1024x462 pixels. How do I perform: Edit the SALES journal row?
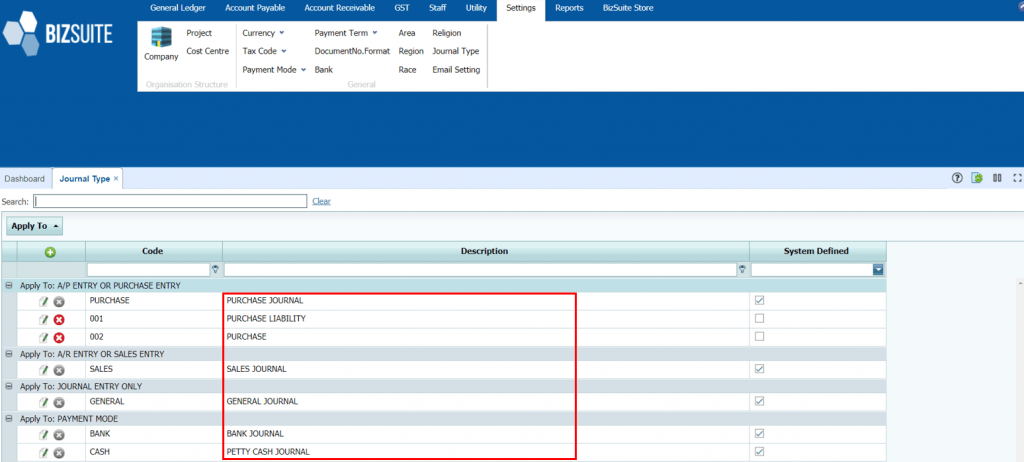[x=44, y=370]
